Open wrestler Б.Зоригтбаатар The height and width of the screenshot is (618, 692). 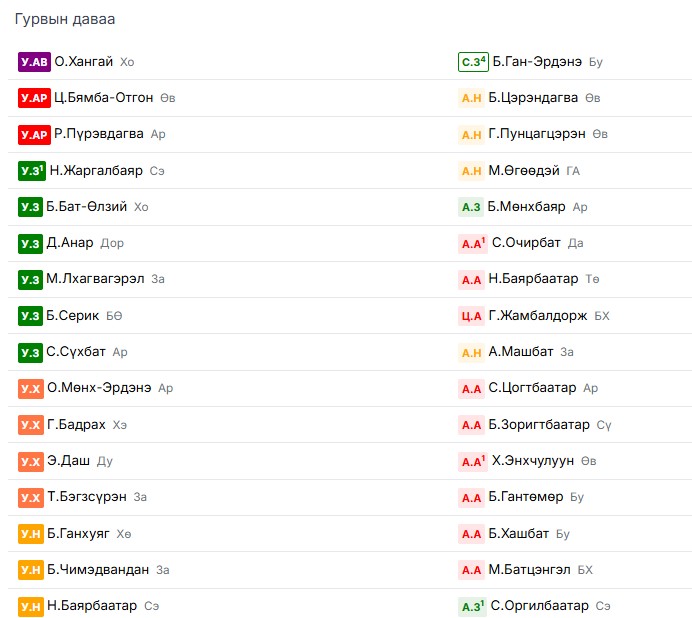[x=539, y=425]
